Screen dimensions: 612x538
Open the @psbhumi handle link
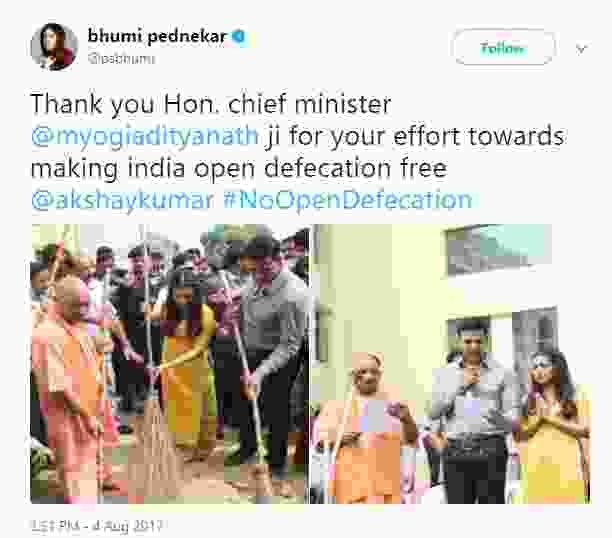pos(121,59)
